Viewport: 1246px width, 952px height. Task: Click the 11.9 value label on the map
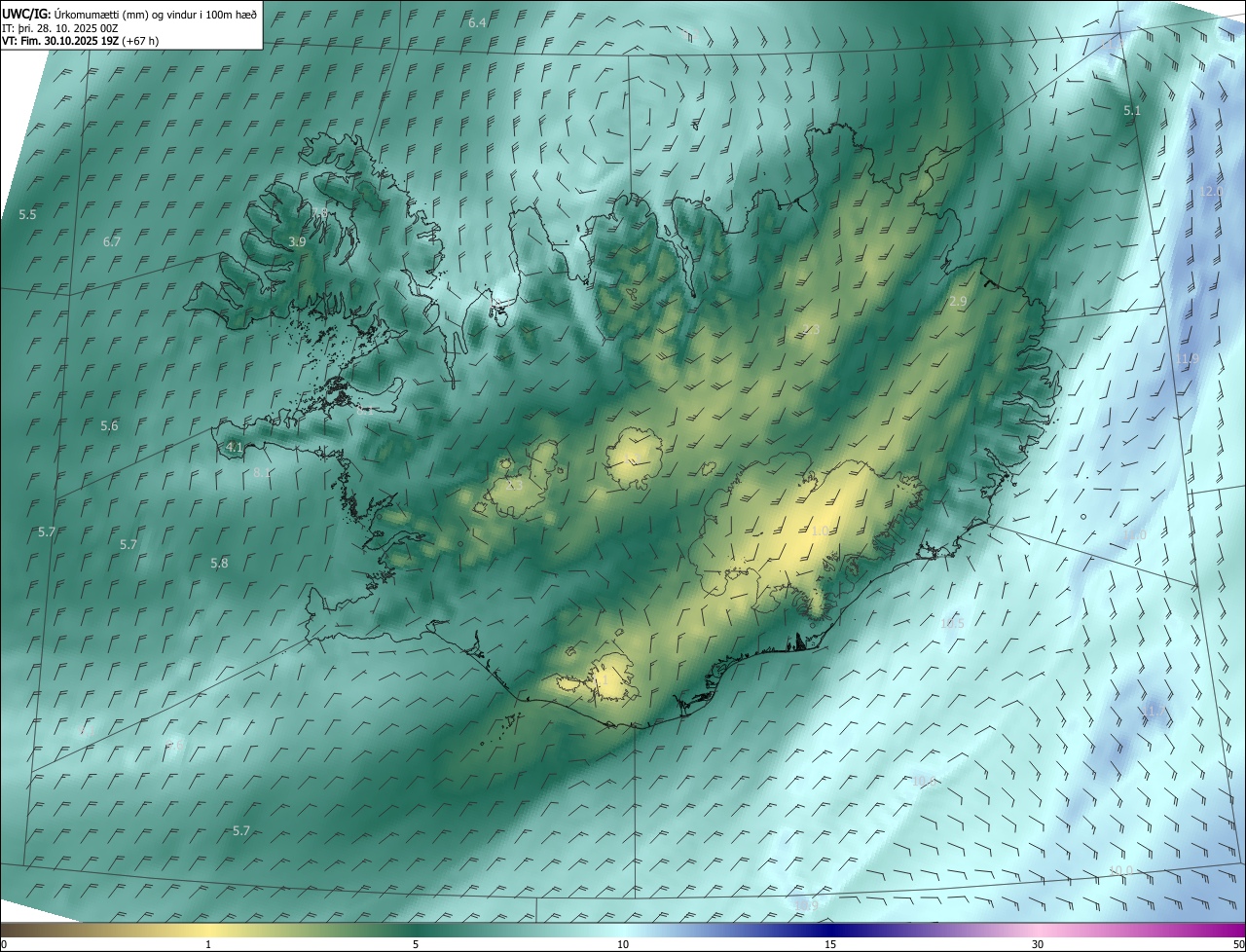click(x=1188, y=359)
